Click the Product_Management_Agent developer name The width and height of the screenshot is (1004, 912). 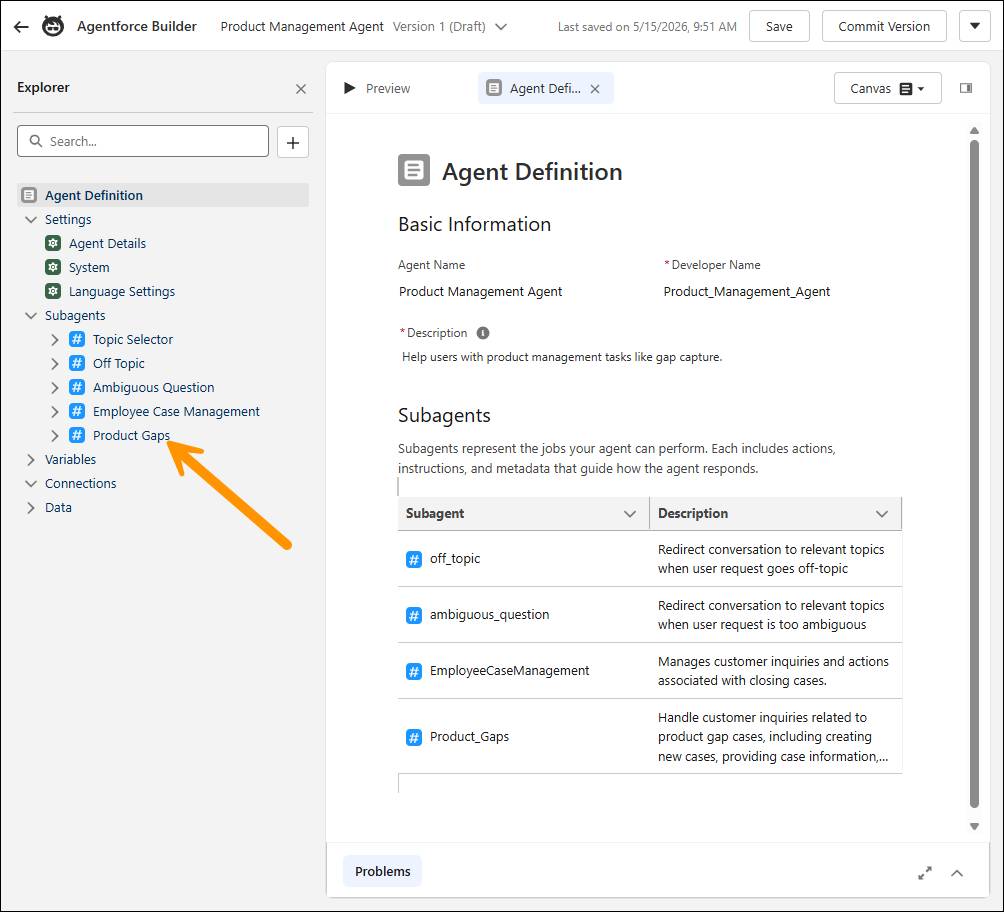(747, 291)
